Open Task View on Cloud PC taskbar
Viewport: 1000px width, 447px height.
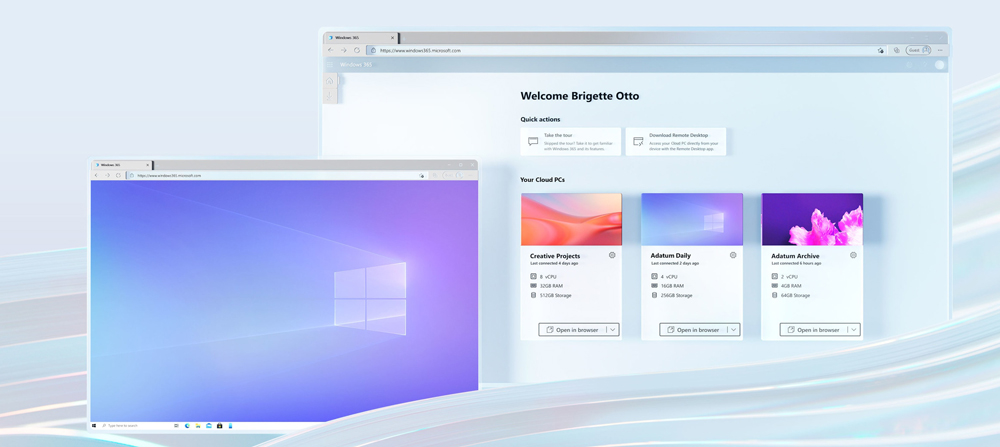pyautogui.click(x=176, y=425)
